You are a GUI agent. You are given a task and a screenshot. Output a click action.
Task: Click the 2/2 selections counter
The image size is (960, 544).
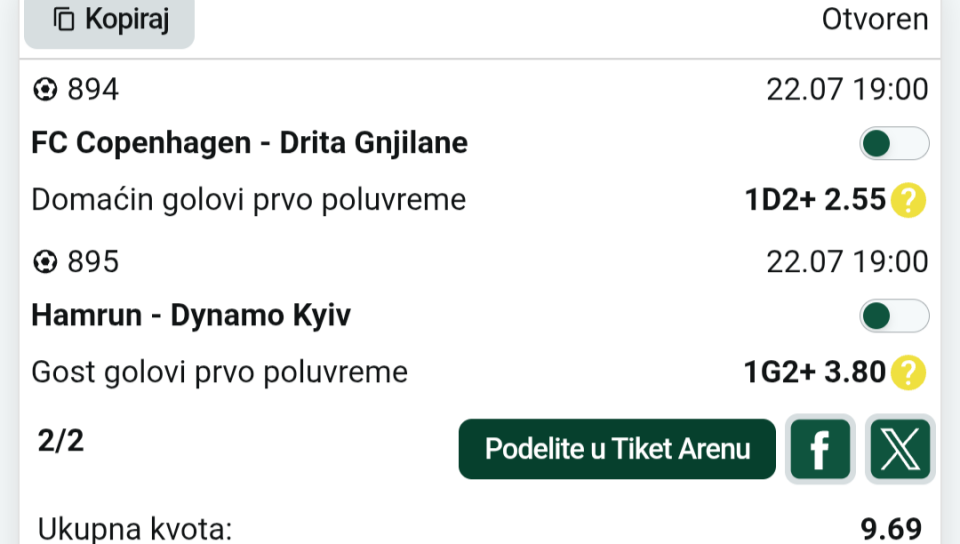click(x=61, y=441)
